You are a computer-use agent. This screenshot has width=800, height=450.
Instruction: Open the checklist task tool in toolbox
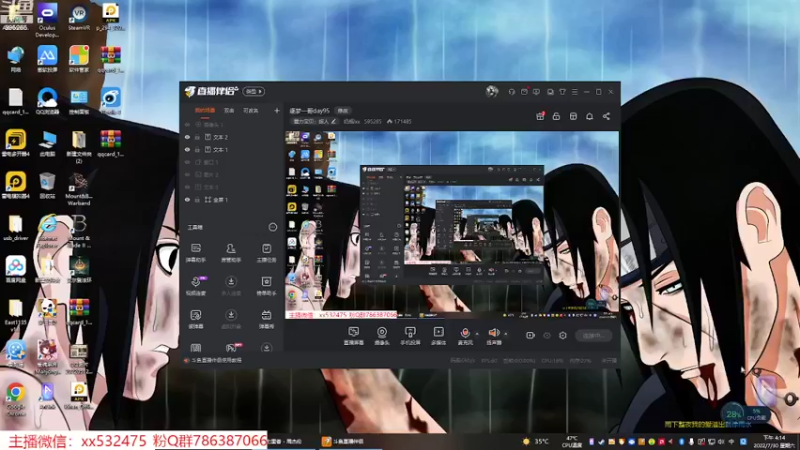click(x=266, y=253)
